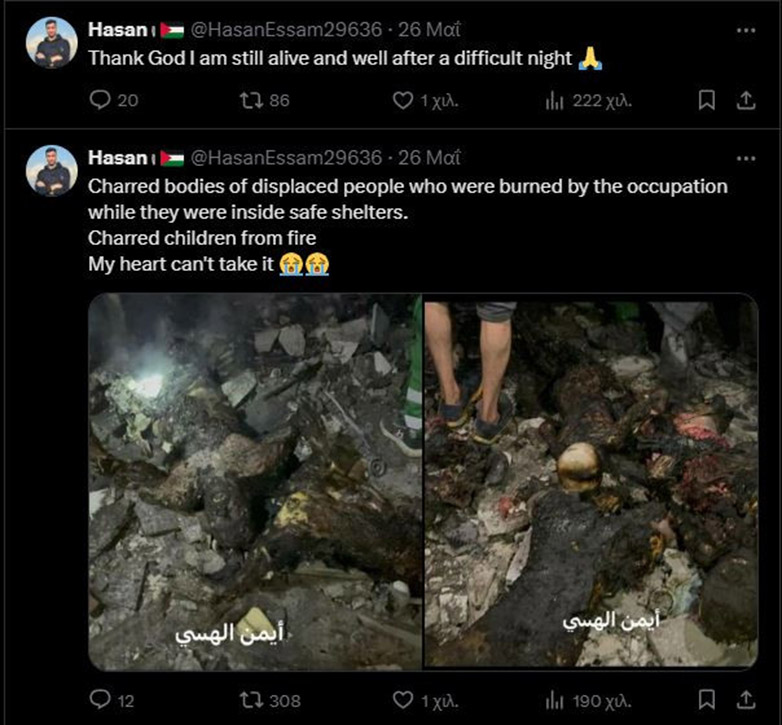Open Hasan's profile picture on the first tweet
The image size is (782, 725).
click(x=52, y=44)
